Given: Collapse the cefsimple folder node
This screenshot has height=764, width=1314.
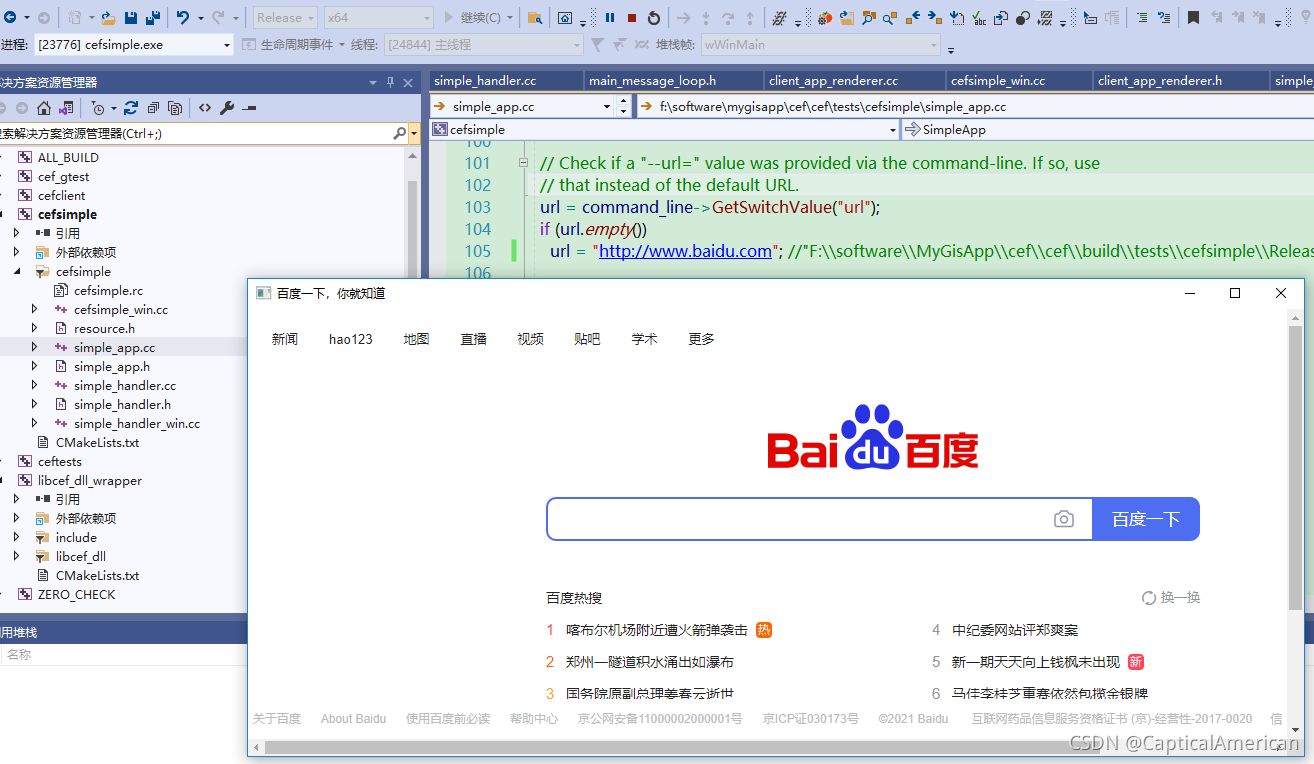Looking at the screenshot, I should (x=17, y=272).
